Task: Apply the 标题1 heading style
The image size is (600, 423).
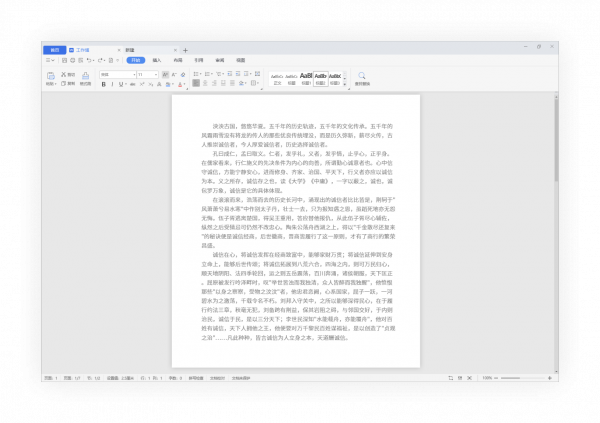Action: click(x=306, y=79)
